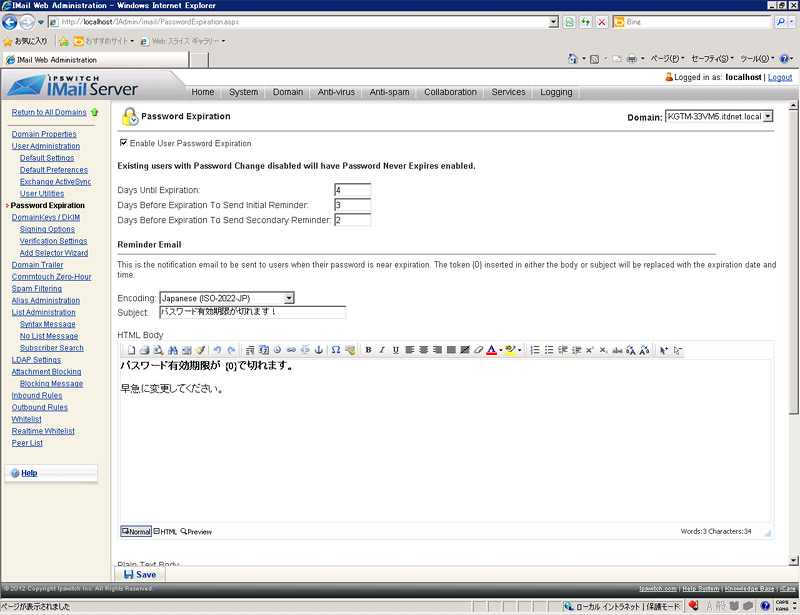Apply subscript formatting
Image resolution: width=800 pixels, height=615 pixels.
604,350
